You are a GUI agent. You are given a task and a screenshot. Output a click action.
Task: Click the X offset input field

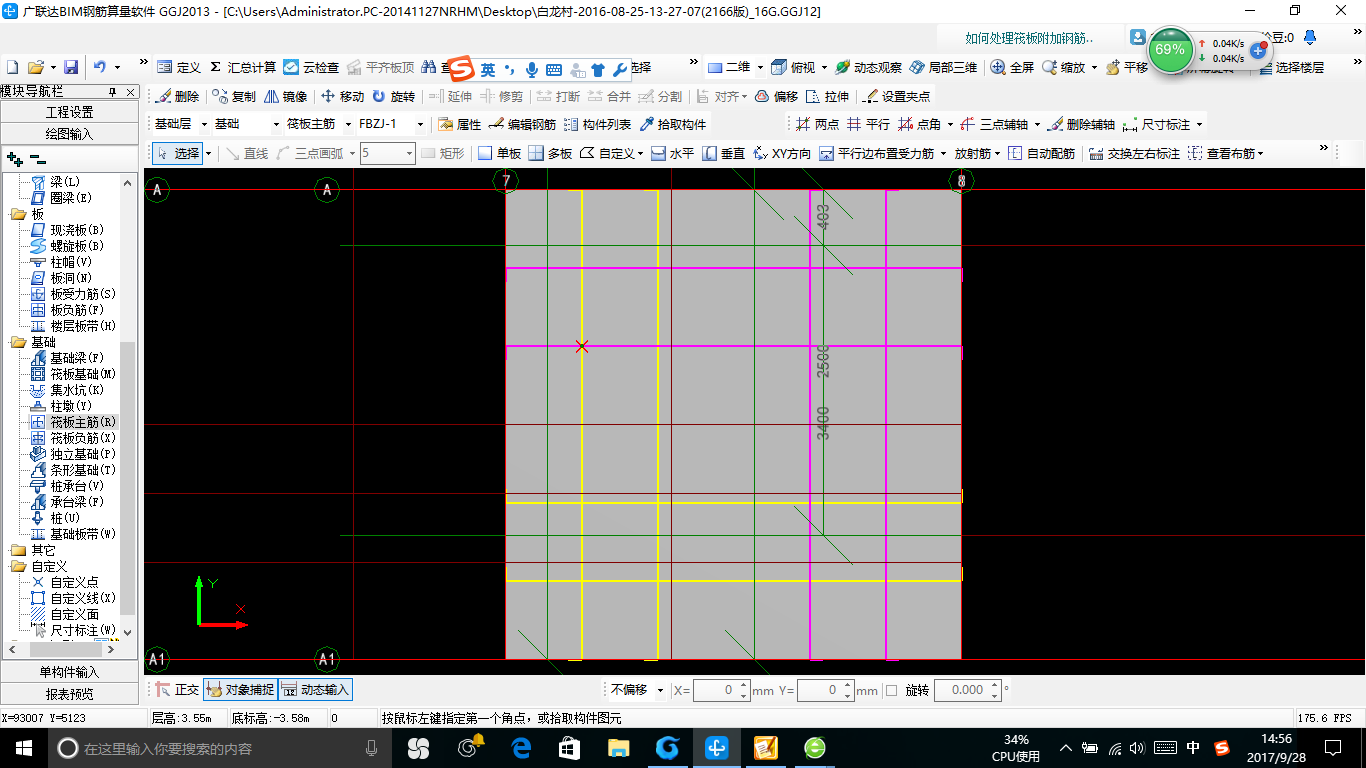tap(721, 690)
